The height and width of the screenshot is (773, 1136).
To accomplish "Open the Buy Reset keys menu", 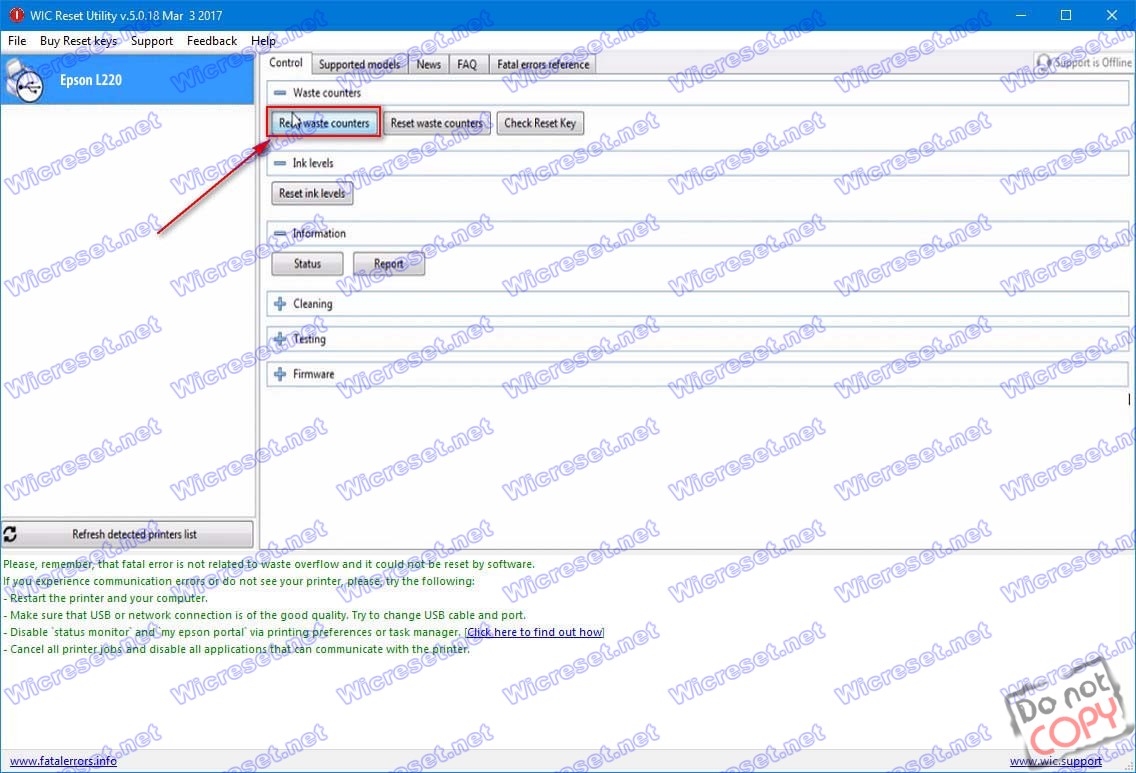I will click(x=78, y=41).
